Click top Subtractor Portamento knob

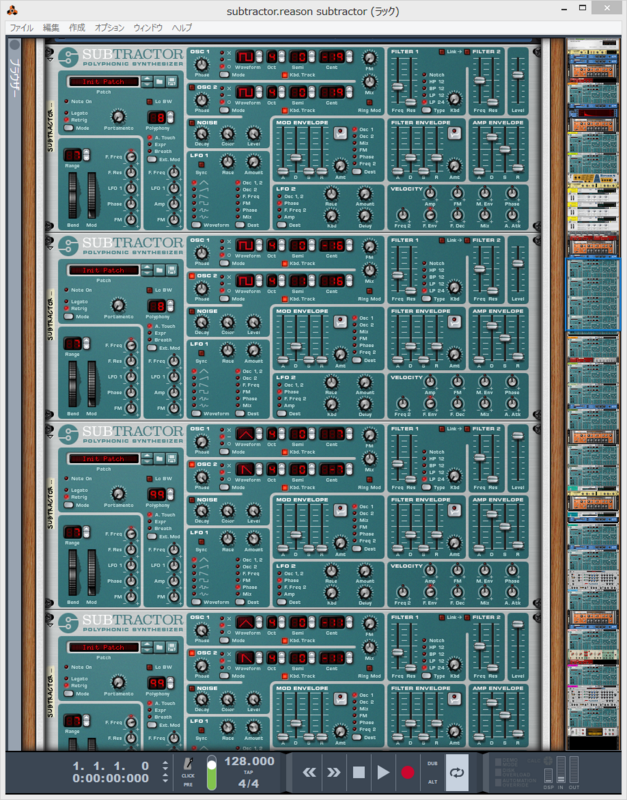118,117
